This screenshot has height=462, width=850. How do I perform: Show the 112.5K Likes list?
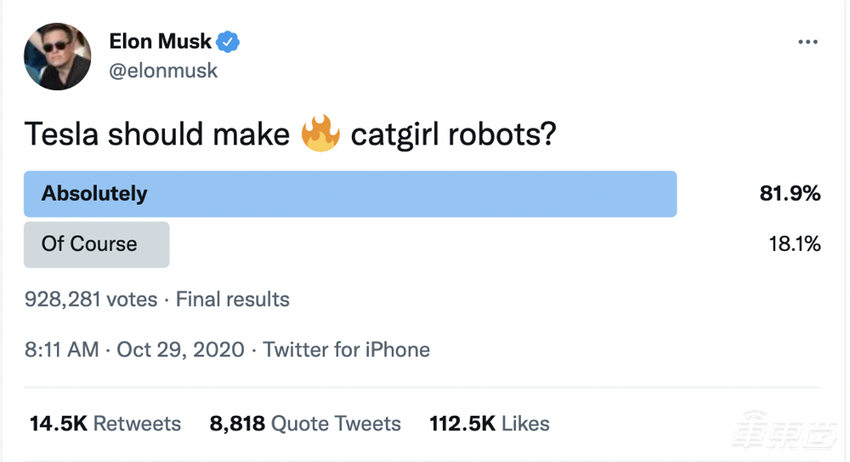[489, 423]
